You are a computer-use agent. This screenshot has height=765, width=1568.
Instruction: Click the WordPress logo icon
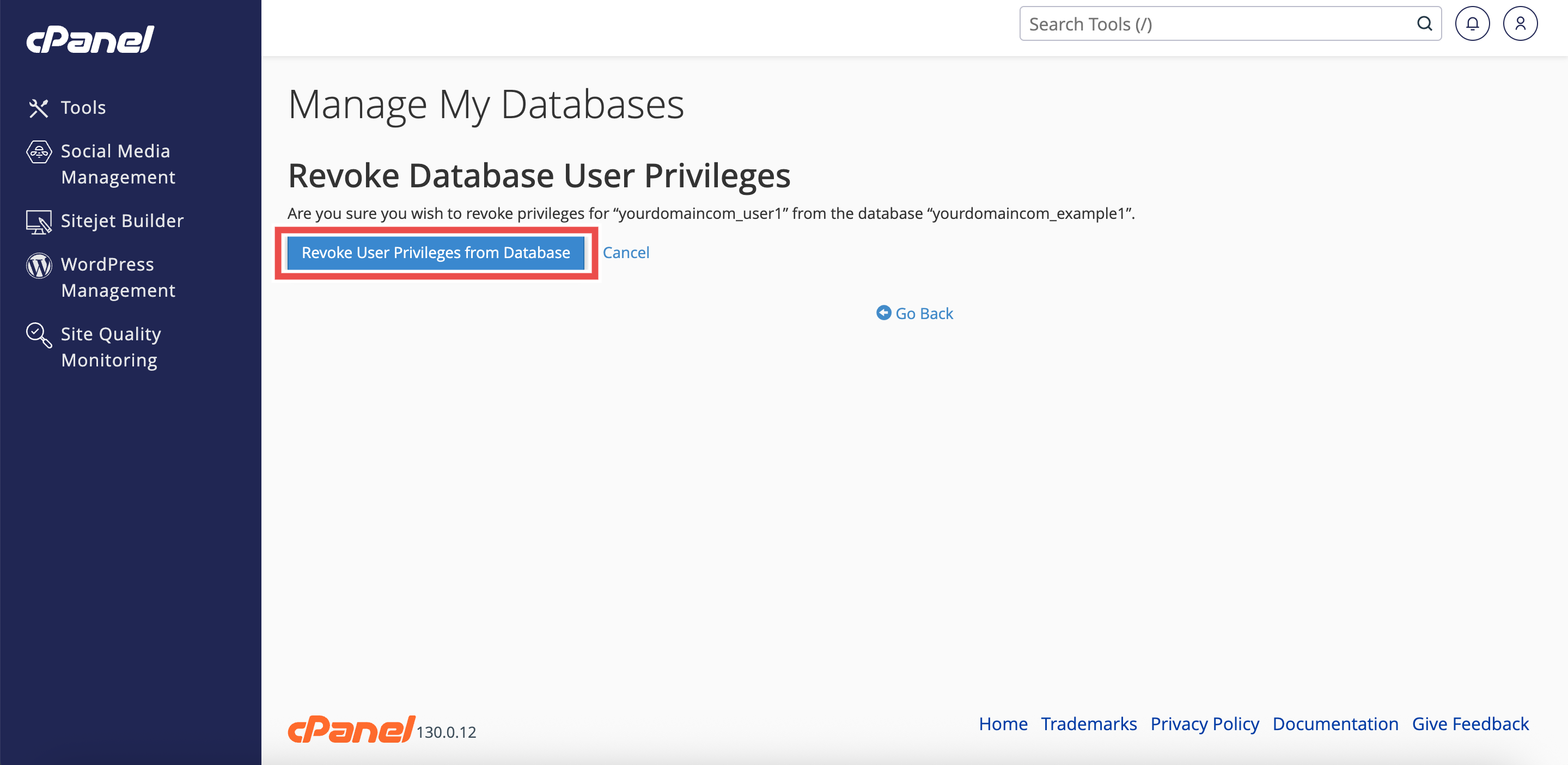pyautogui.click(x=38, y=265)
